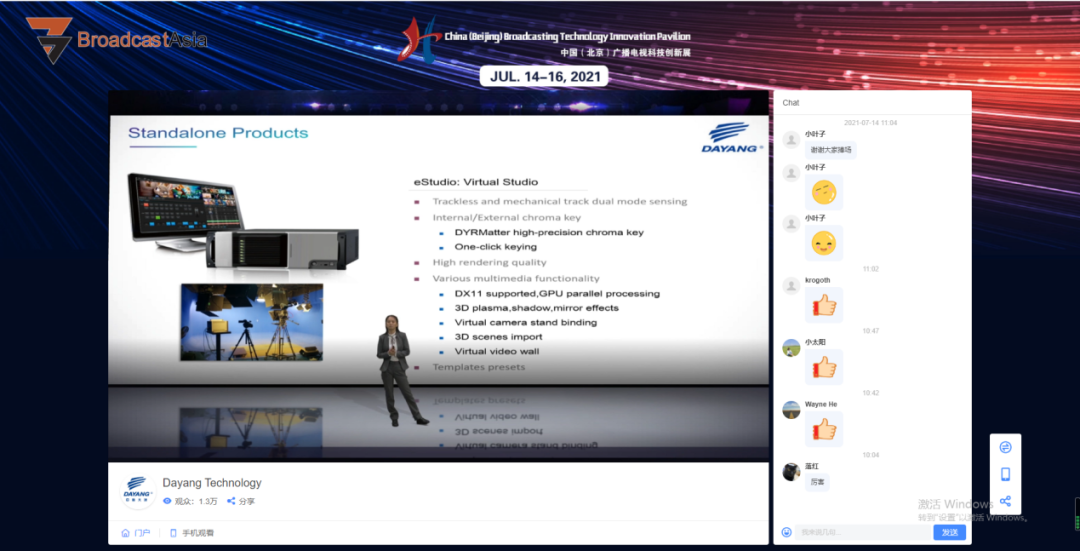
Task: Click the share icon in floating toolbar
Action: tap(1005, 501)
